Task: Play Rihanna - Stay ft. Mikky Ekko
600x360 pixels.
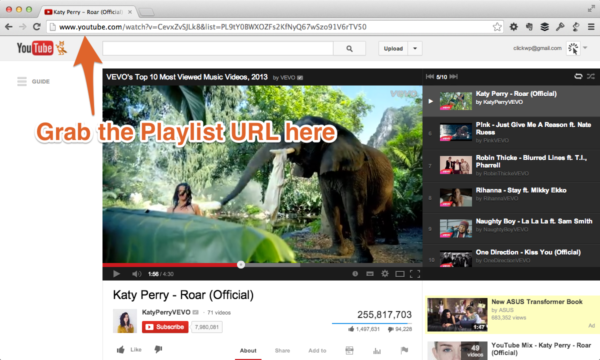Action: tap(511, 198)
